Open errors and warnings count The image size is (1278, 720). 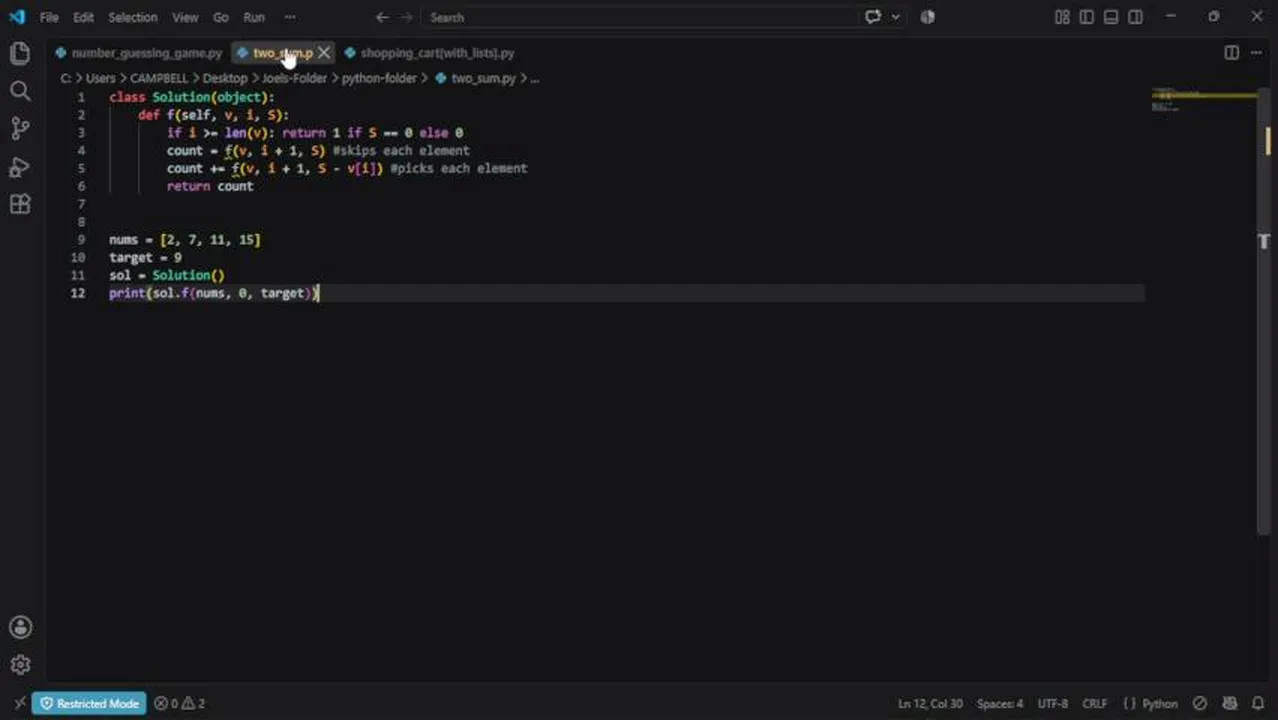(180, 703)
